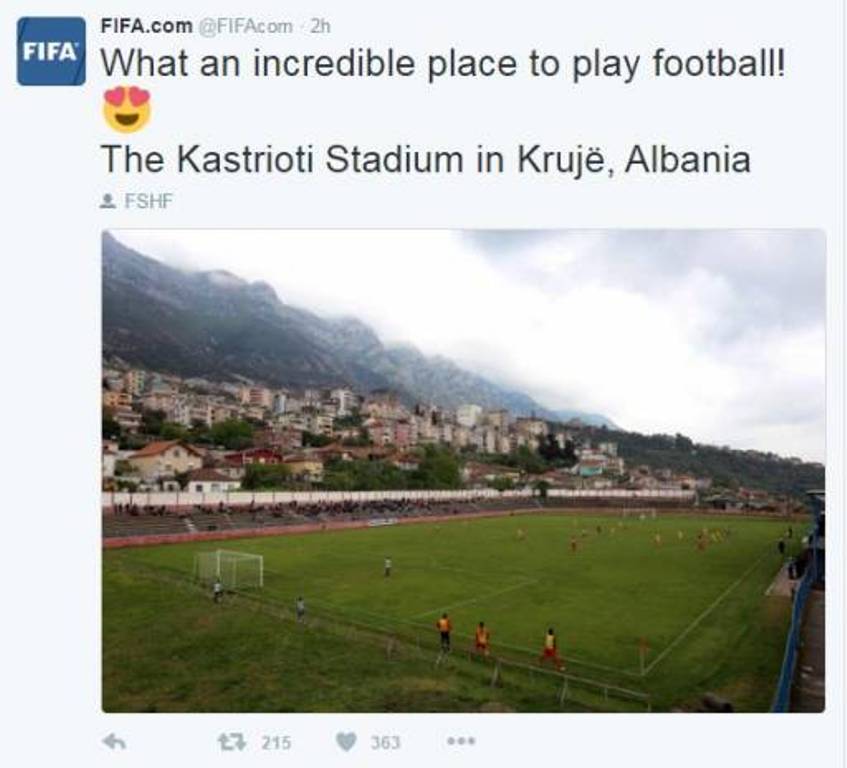Like the tweet with the heart icon
This screenshot has width=847, height=768.
(346, 741)
